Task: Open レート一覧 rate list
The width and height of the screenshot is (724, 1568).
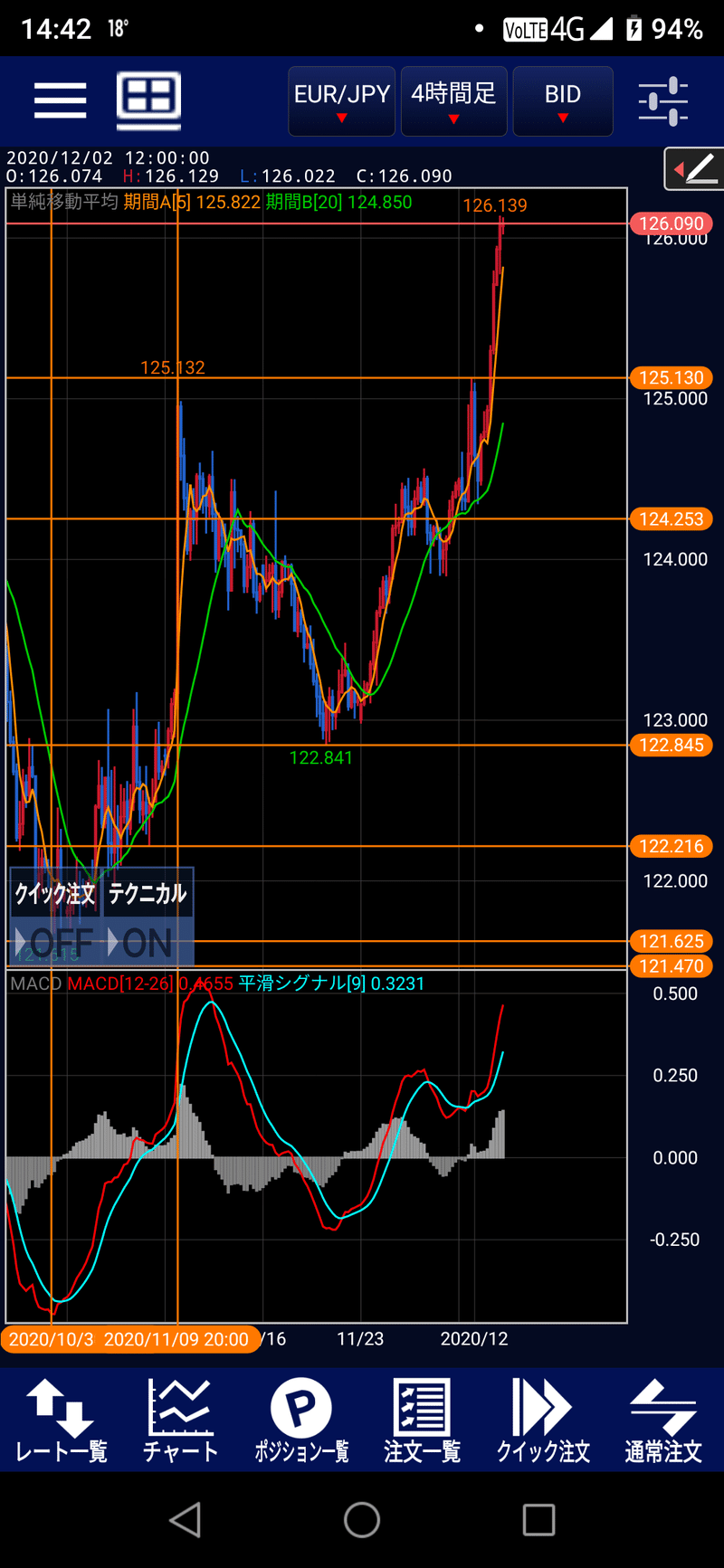Action: pos(61,1421)
